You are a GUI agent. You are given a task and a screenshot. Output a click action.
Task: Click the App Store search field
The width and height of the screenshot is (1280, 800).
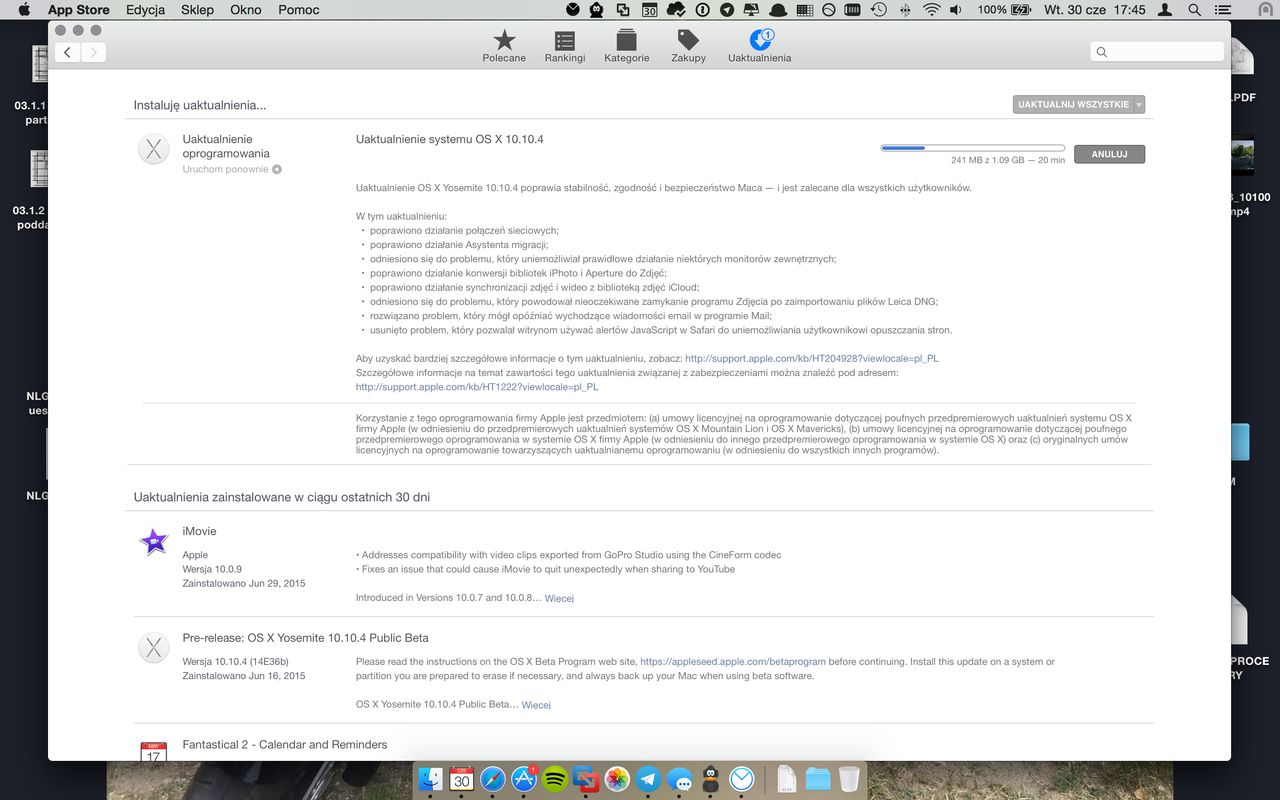[x=1157, y=52]
